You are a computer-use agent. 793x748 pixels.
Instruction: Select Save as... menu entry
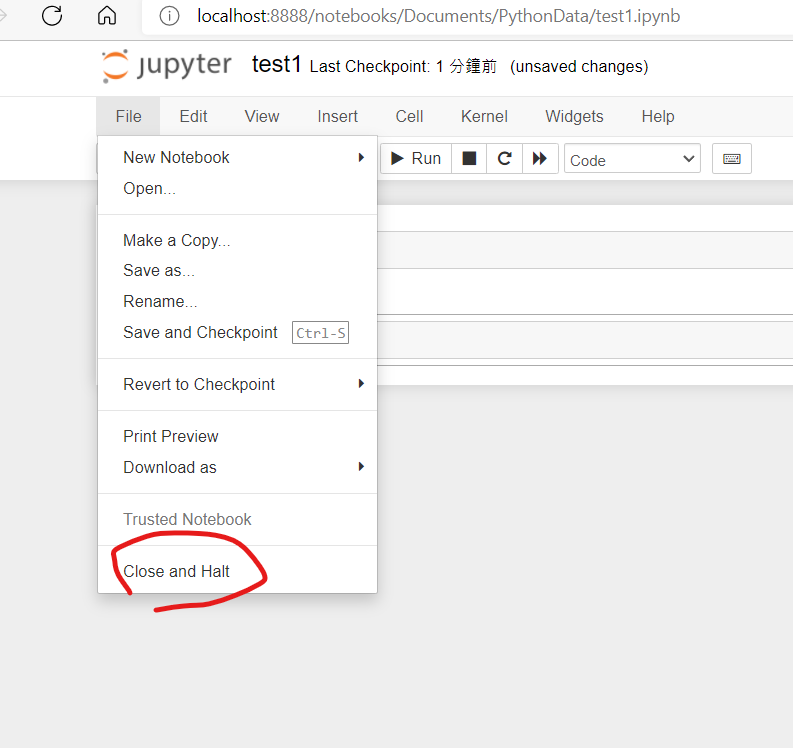(237, 271)
